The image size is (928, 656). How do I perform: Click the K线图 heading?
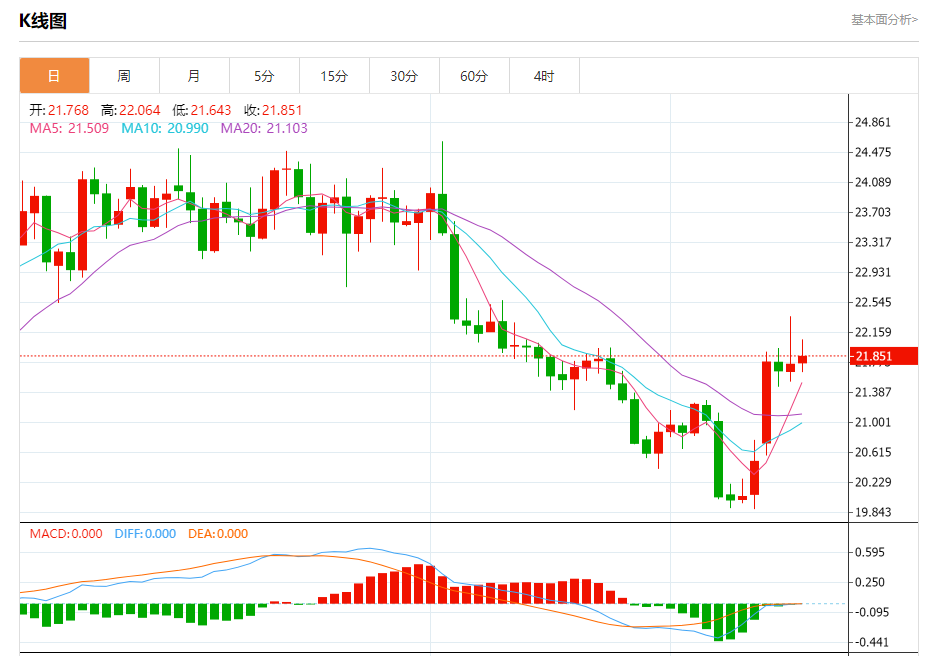(x=43, y=21)
